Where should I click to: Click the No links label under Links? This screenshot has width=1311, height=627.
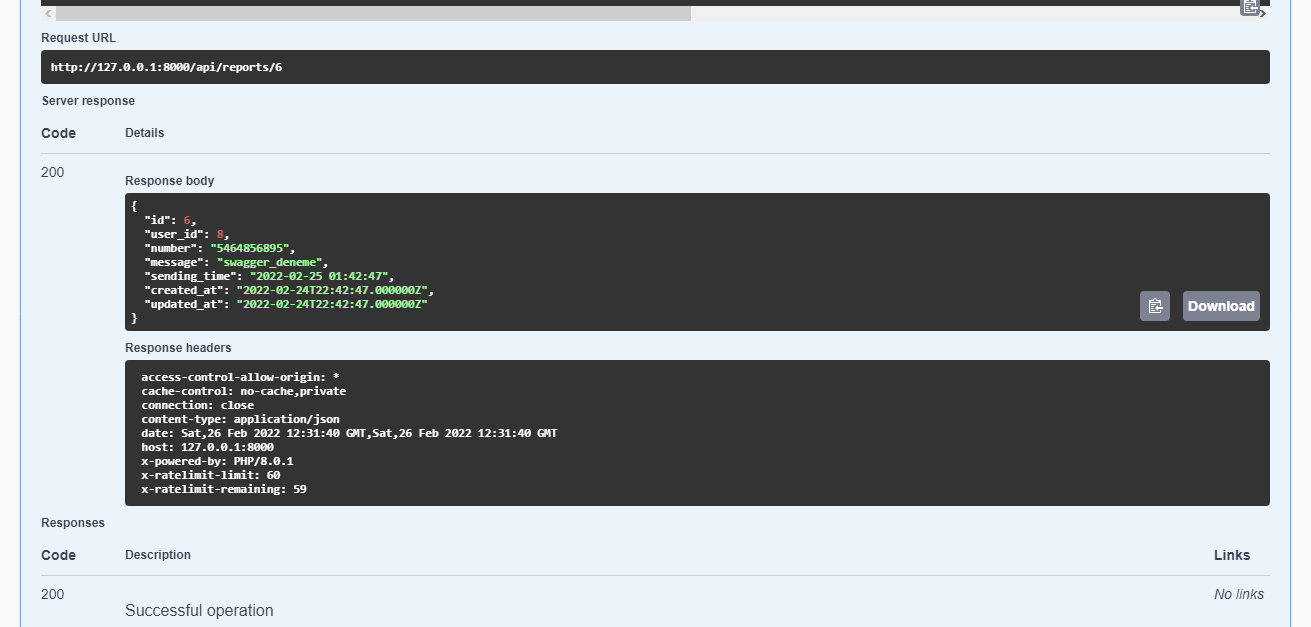[x=1238, y=593]
